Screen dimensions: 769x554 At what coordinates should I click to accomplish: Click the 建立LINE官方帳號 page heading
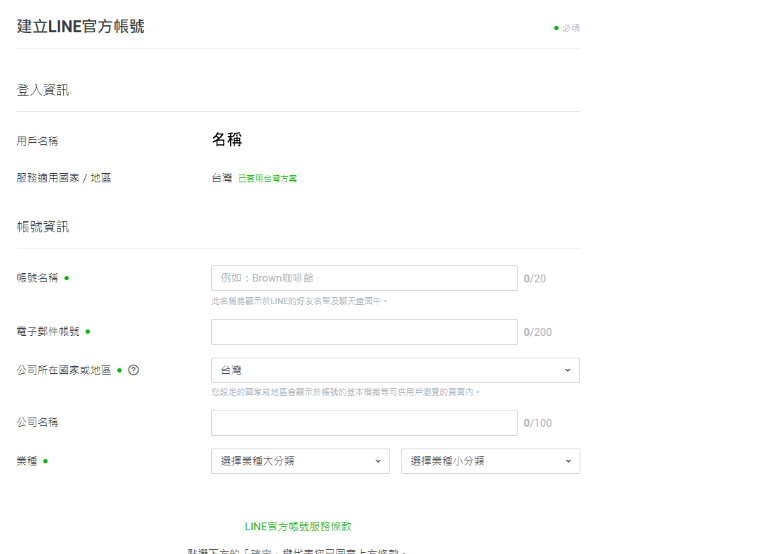(x=80, y=26)
